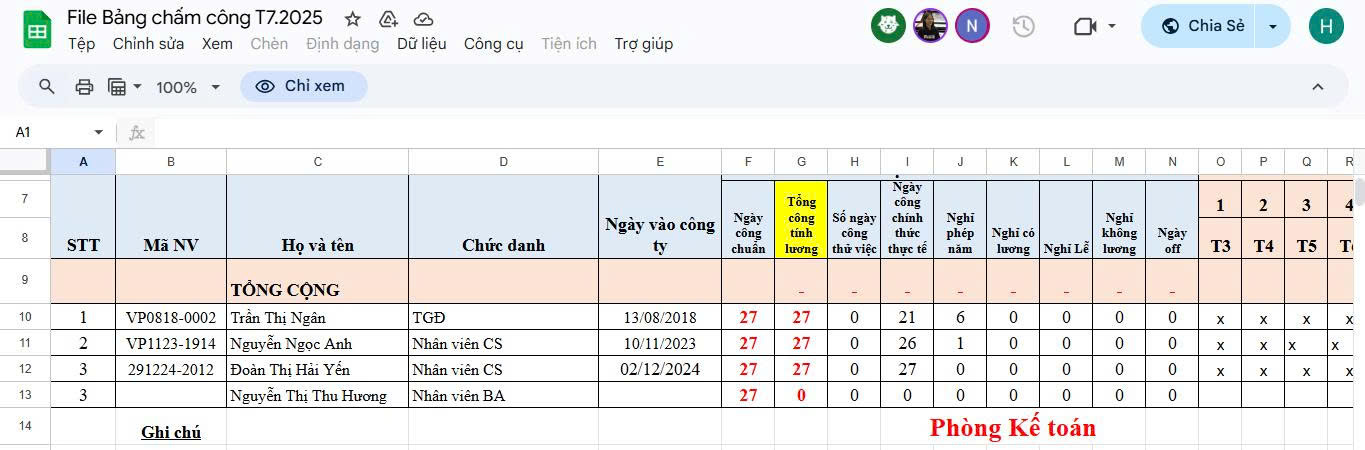Viewport: 1365px width, 450px height.
Task: Star the file Bảng chấm công
Action: [x=353, y=19]
